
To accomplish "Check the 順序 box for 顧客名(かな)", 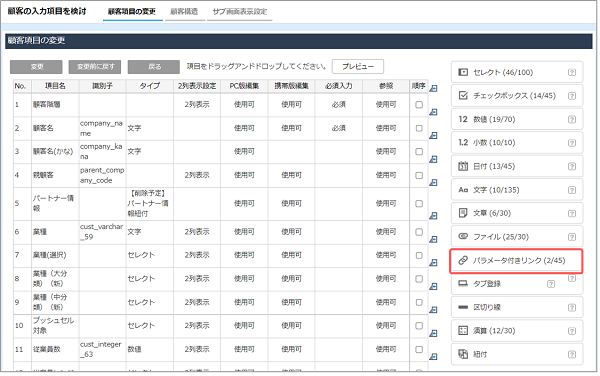I will click(x=419, y=151).
